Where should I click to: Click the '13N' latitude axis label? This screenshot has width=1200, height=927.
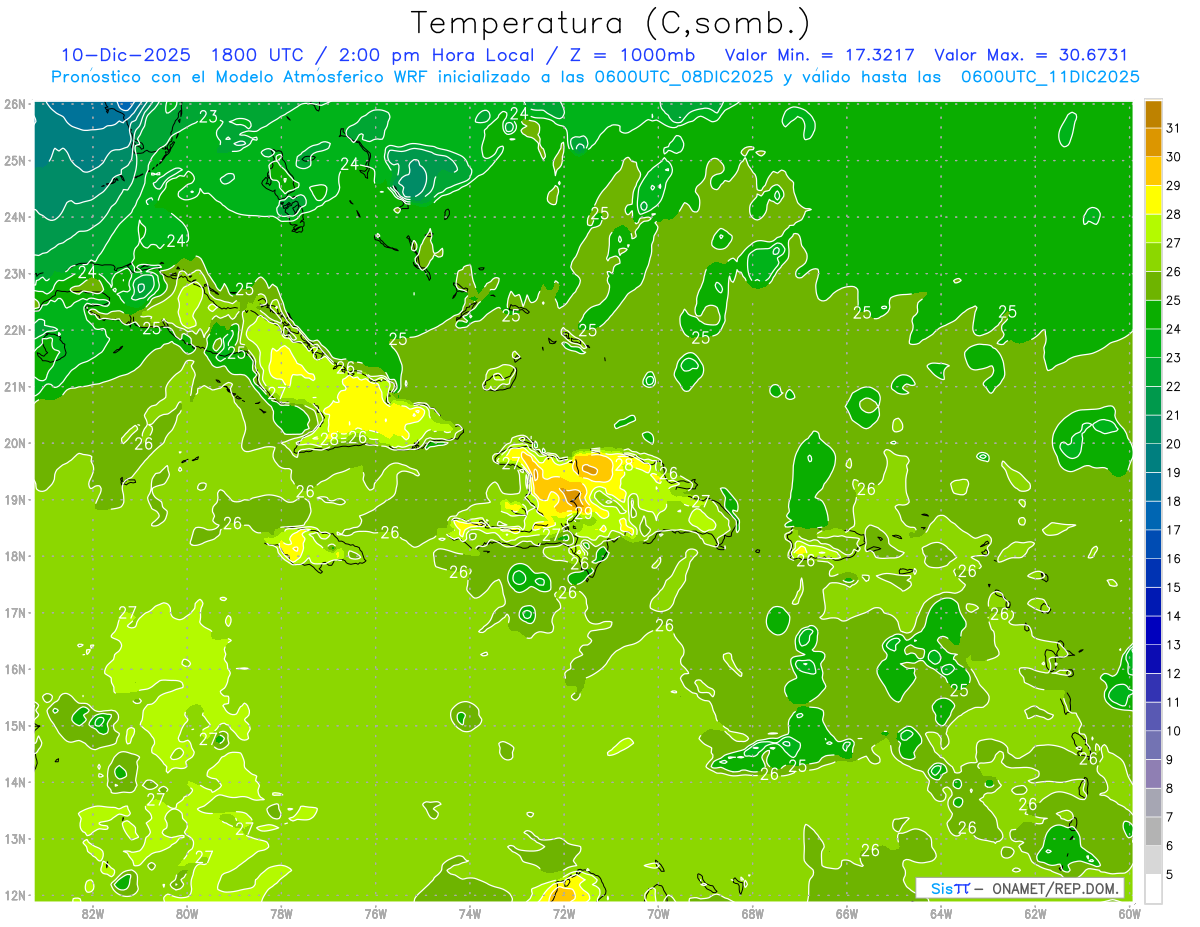point(15,839)
